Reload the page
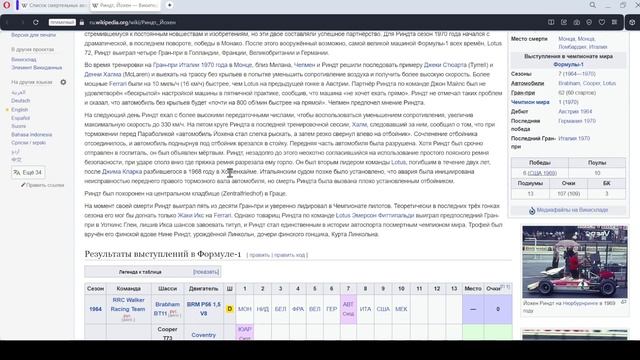The image size is (640, 360). coord(36,22)
